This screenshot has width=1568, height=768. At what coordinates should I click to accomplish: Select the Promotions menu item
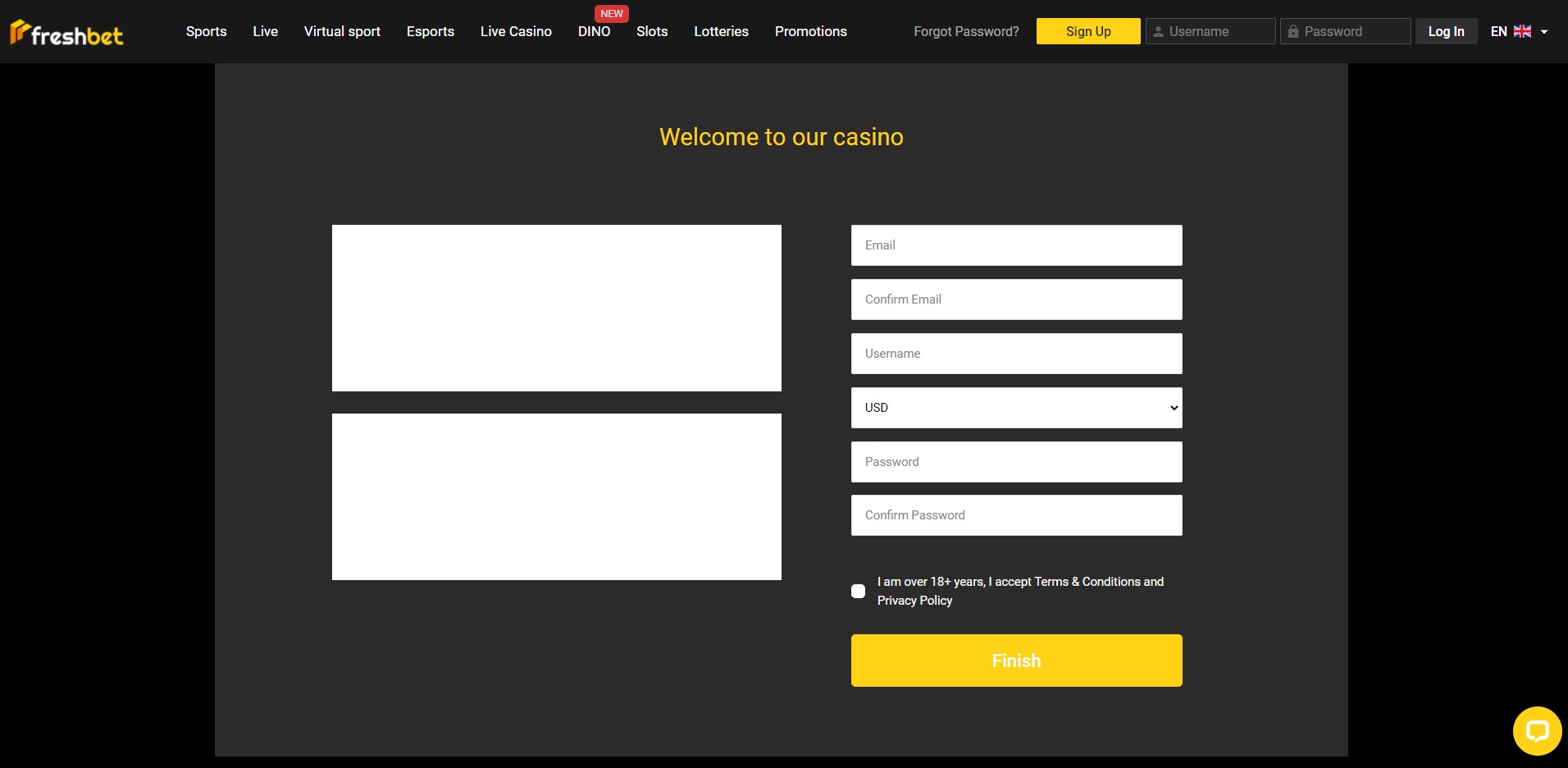(x=810, y=31)
